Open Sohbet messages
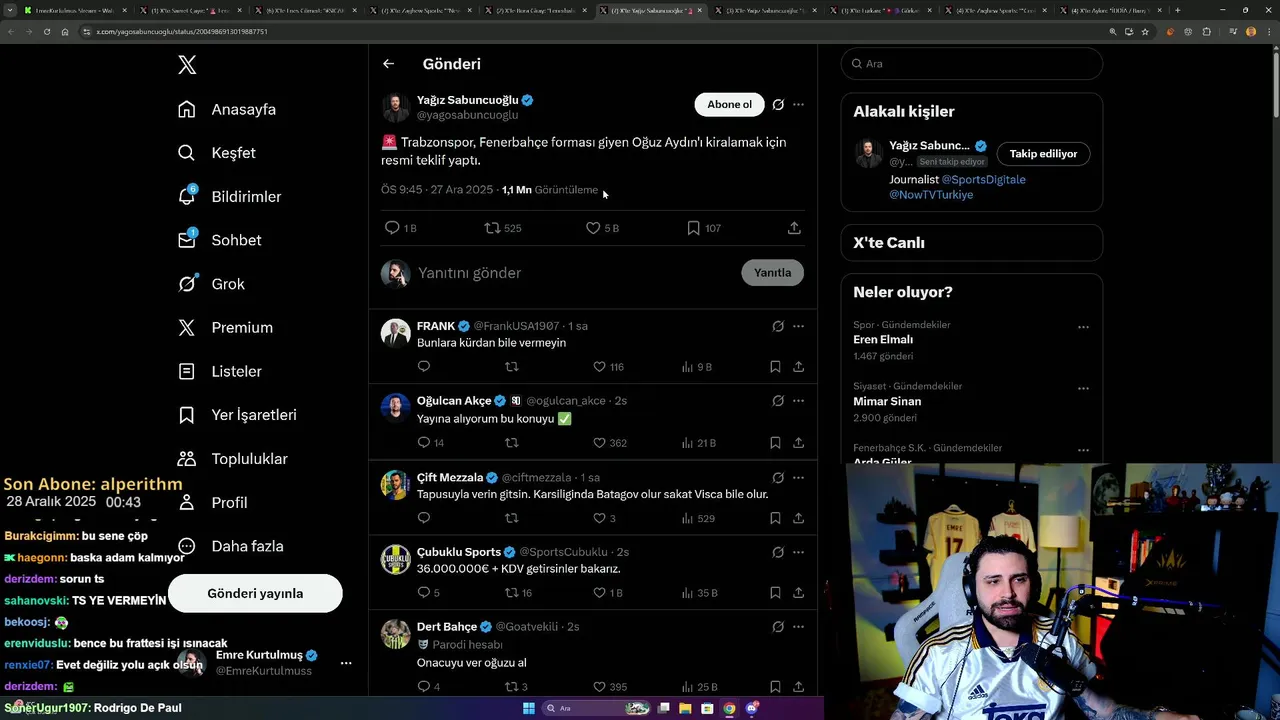The width and height of the screenshot is (1280, 720). click(219, 240)
